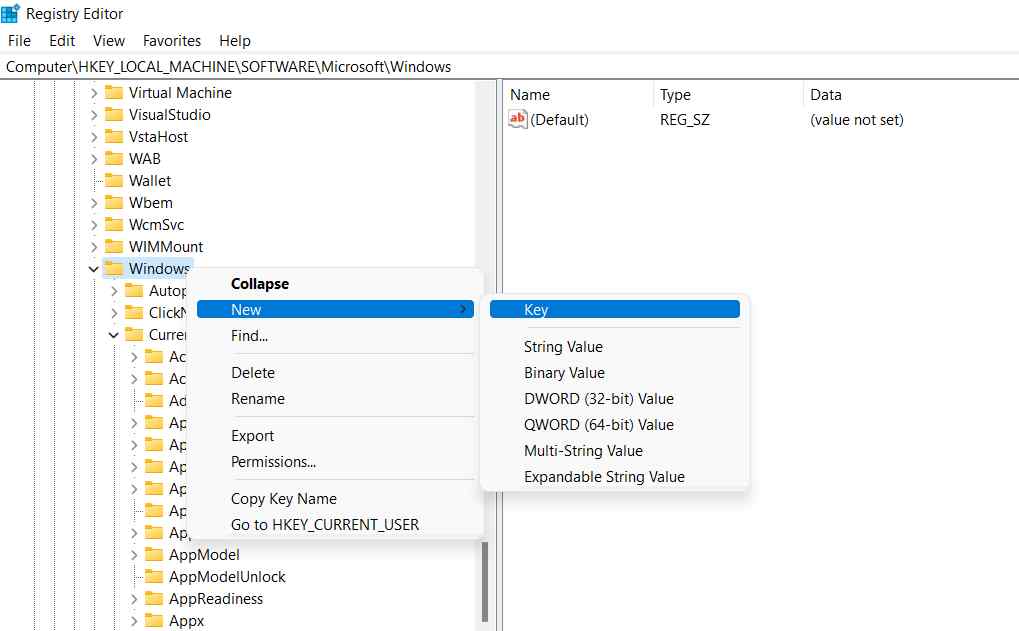Click the Type column header
The image size is (1019, 631).
point(728,95)
